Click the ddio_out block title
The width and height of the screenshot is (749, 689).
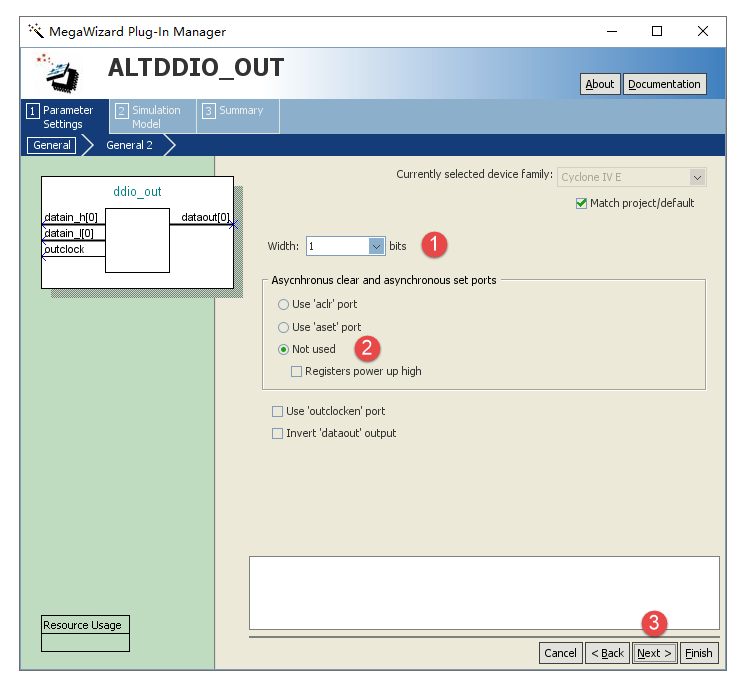pos(137,192)
